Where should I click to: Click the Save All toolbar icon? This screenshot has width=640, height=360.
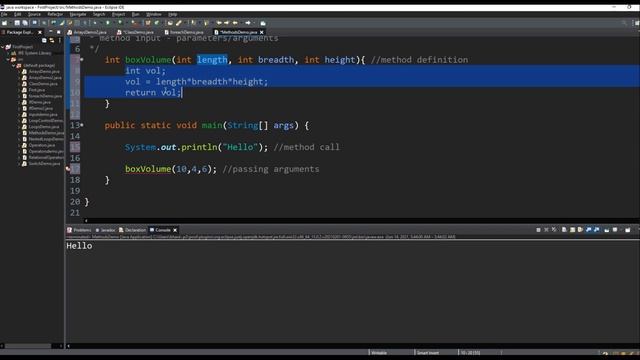click(25, 23)
